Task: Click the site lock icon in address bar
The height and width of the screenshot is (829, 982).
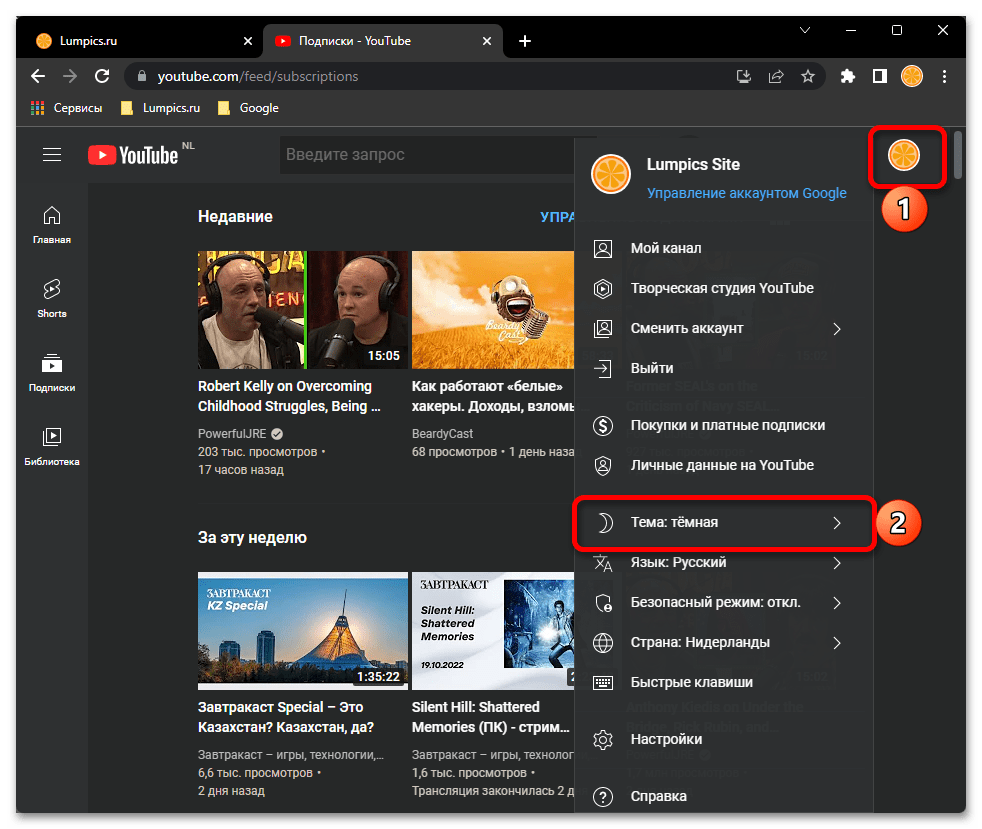Action: click(x=142, y=76)
